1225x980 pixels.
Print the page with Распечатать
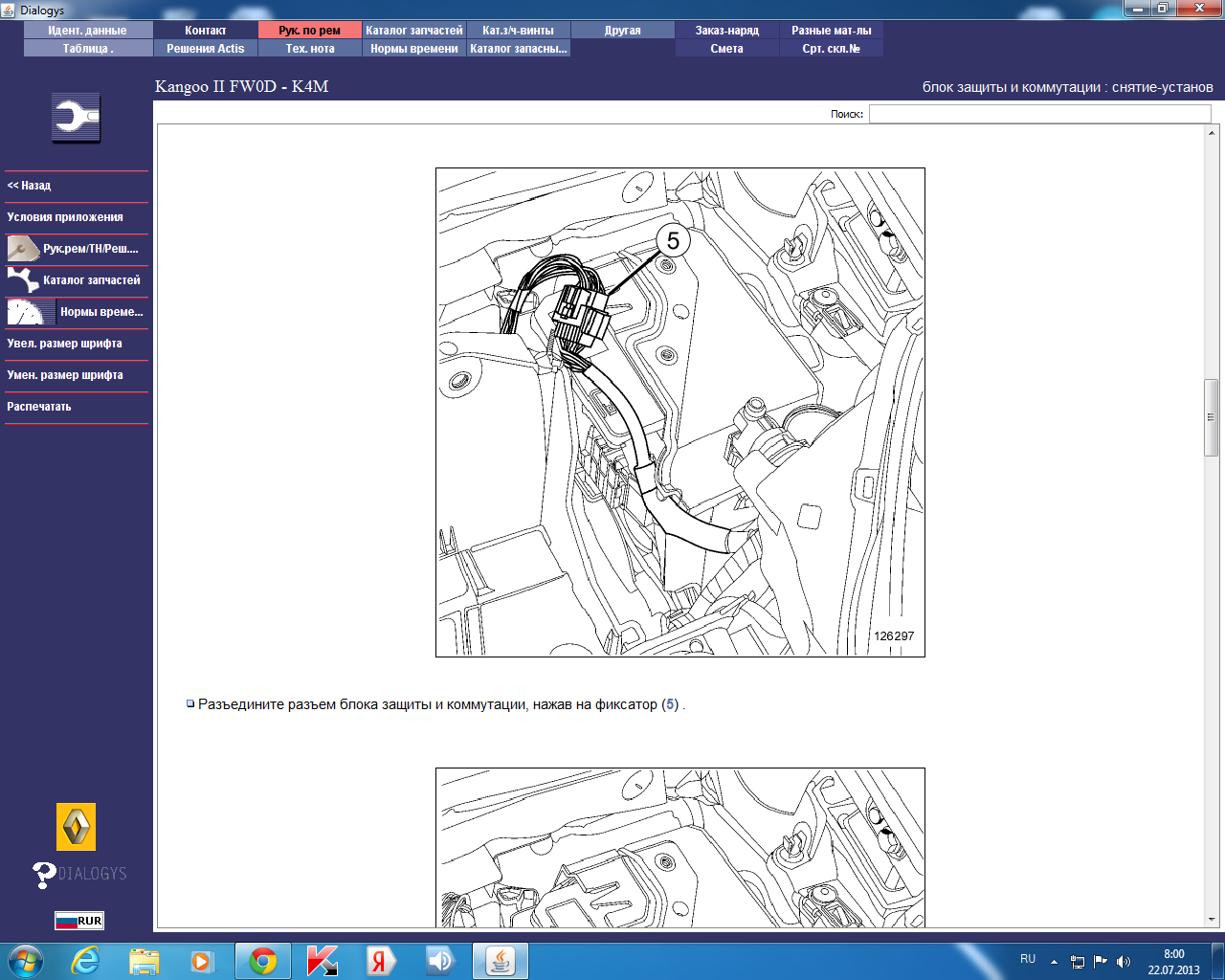click(x=77, y=407)
